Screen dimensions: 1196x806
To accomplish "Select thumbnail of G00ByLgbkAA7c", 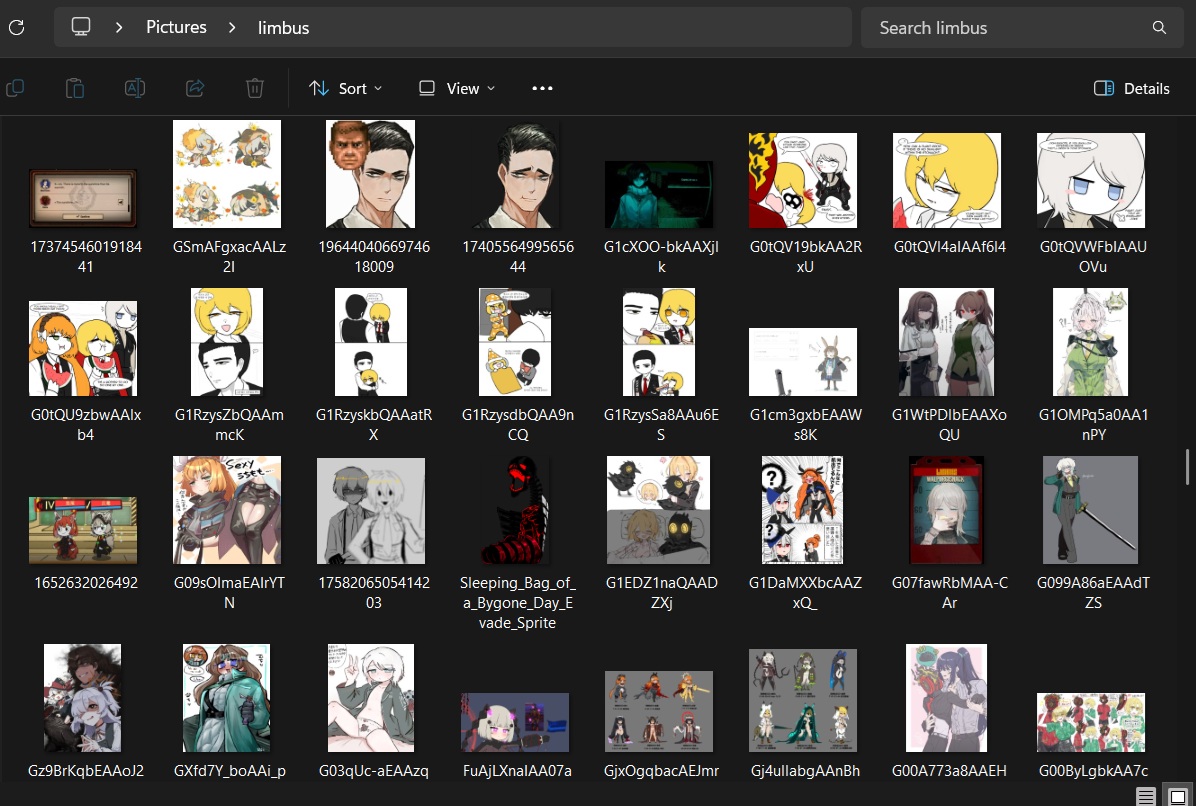I will click(x=1091, y=722).
